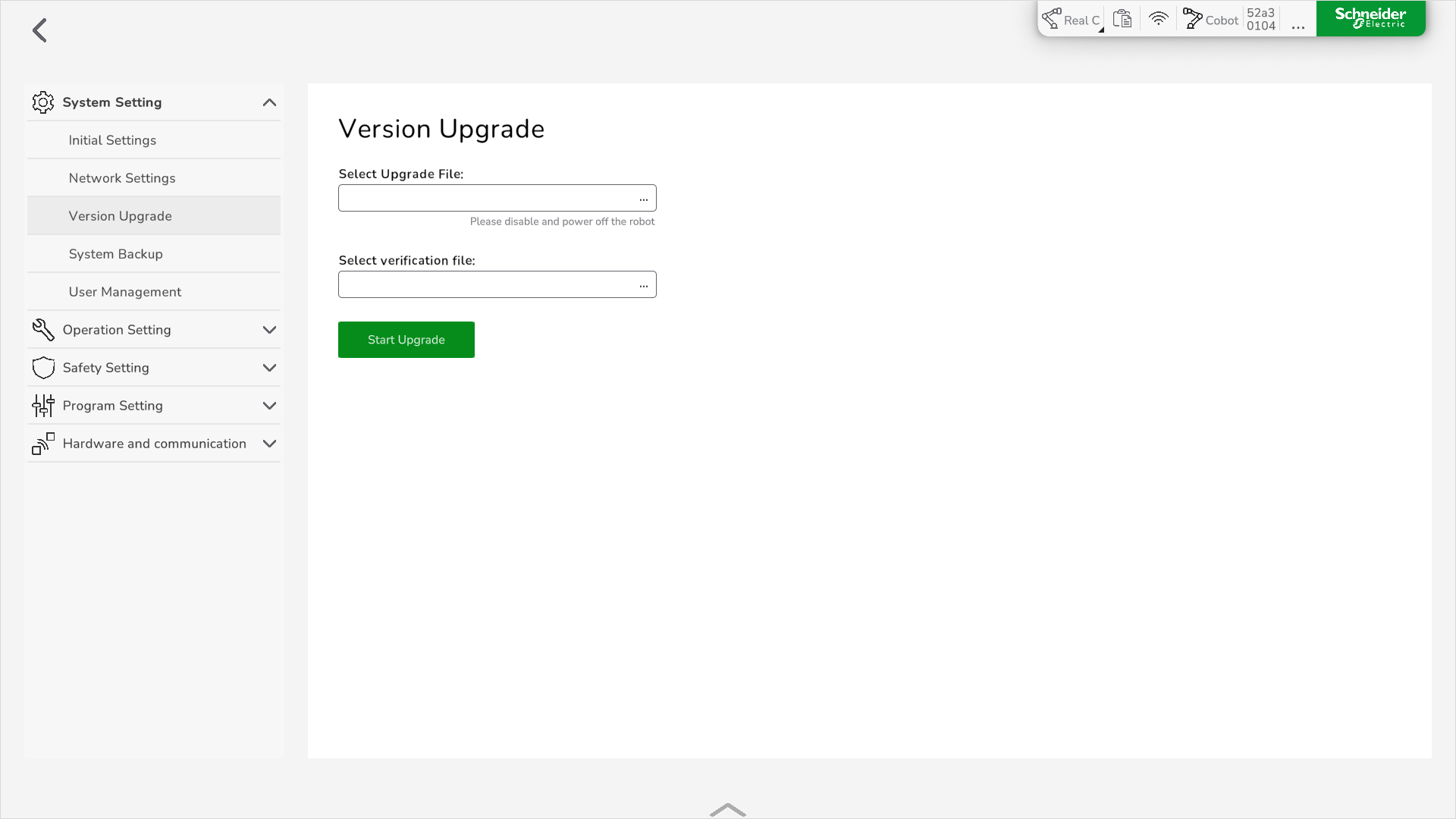Screen dimensions: 1456x819
Task: Click the System Setting gear icon
Action: point(43,102)
